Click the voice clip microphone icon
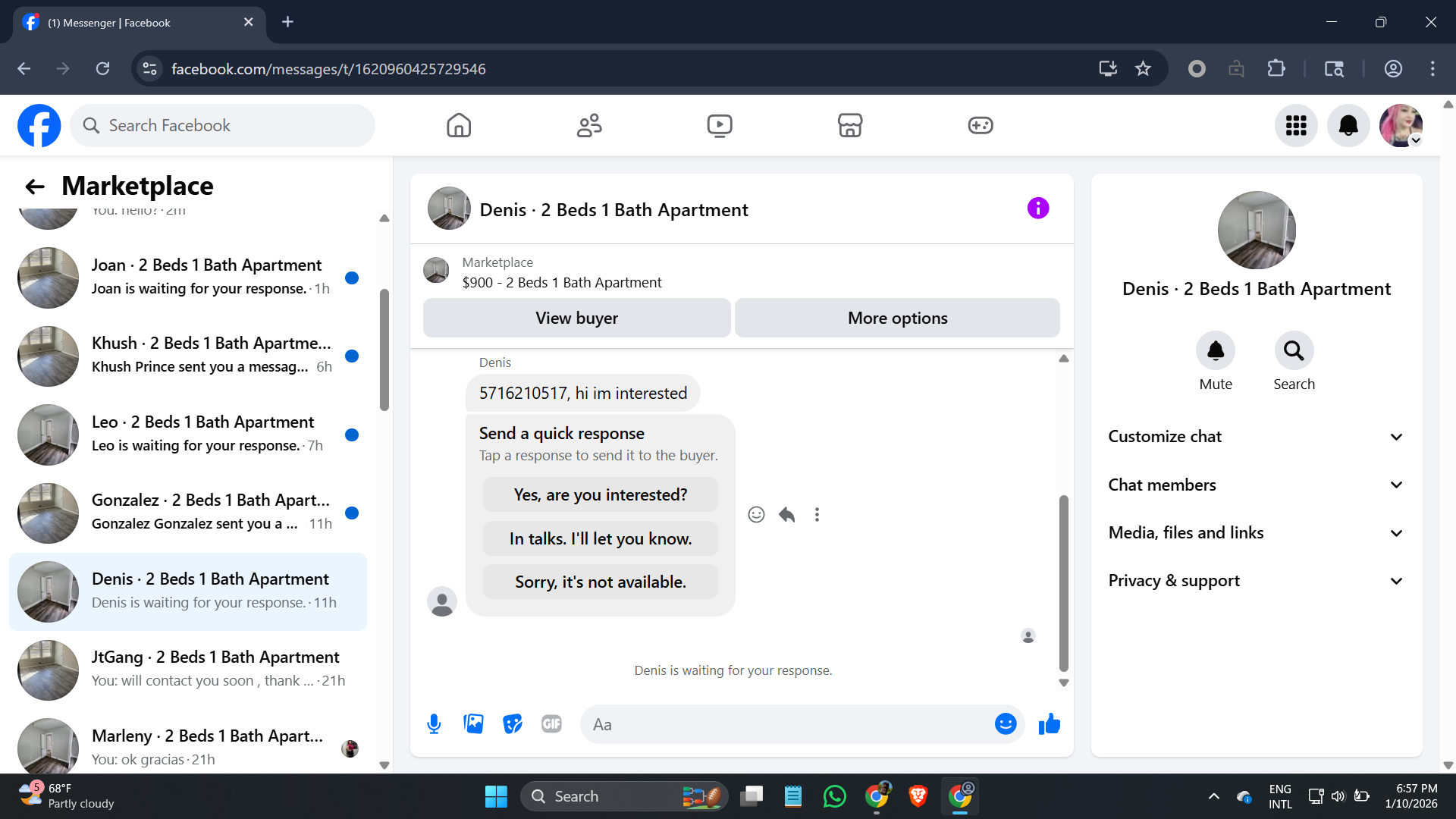The width and height of the screenshot is (1456, 819). [x=434, y=724]
